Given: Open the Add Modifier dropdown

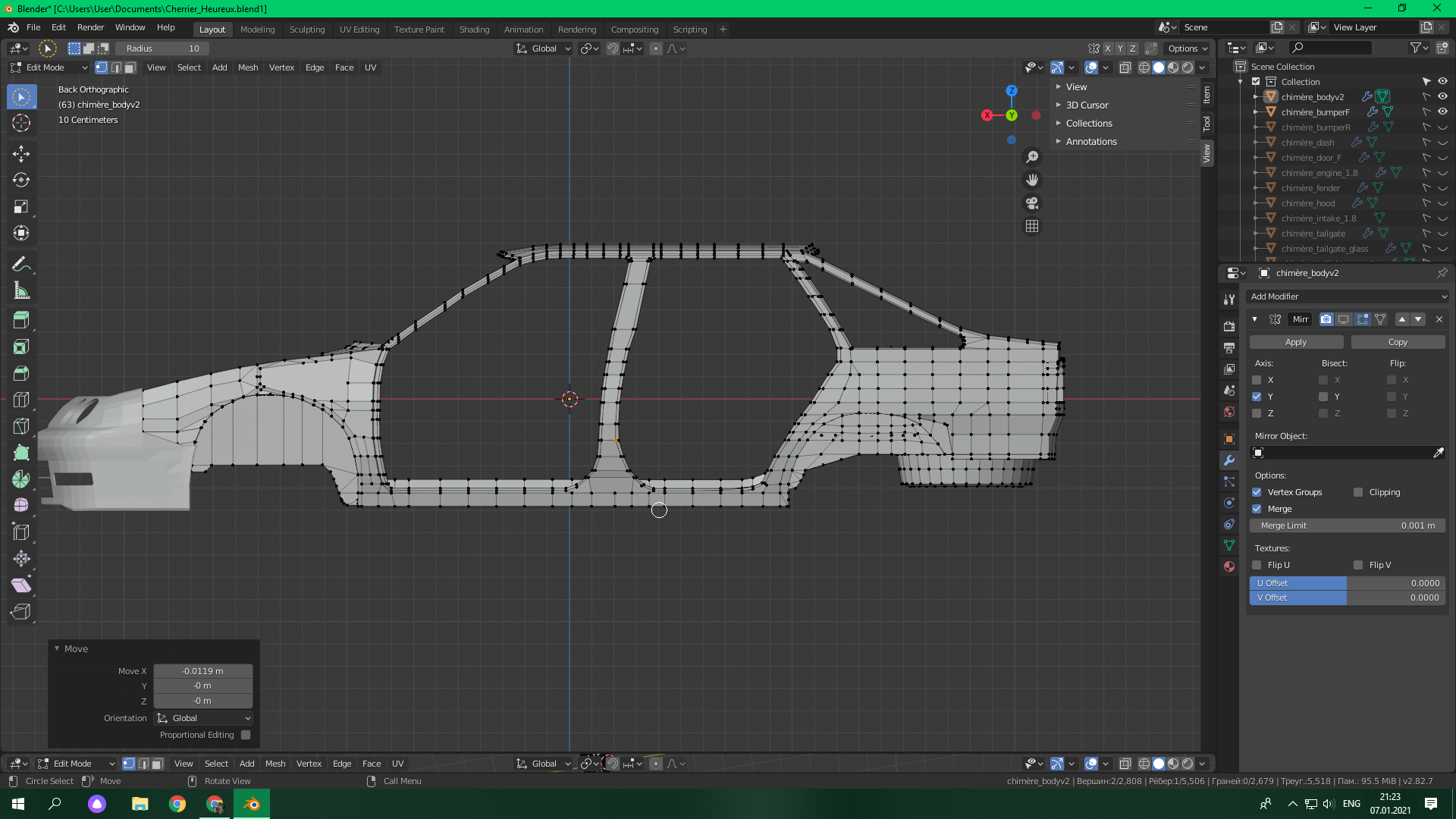Looking at the screenshot, I should 1348,297.
